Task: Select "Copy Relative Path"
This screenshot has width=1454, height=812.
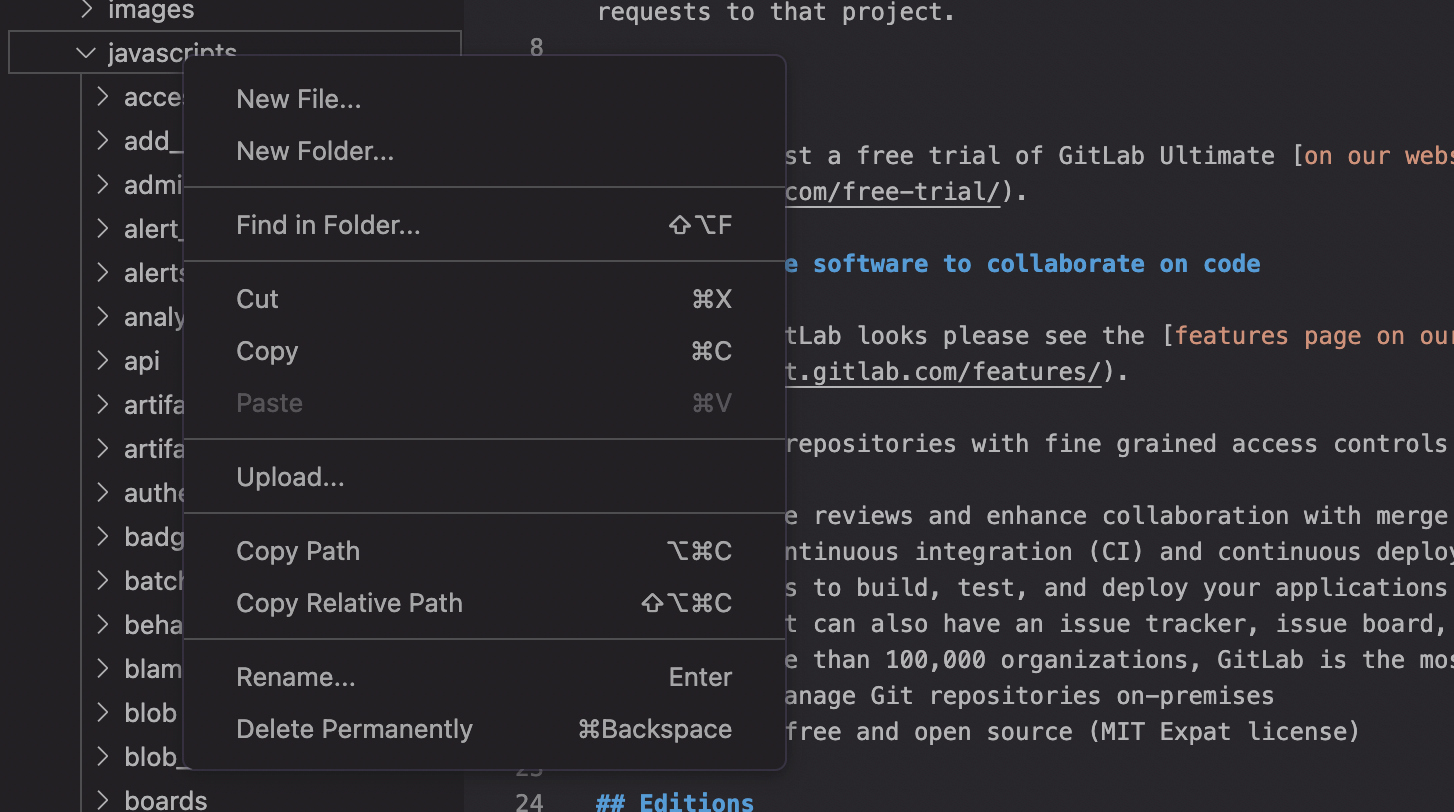Action: (x=349, y=603)
